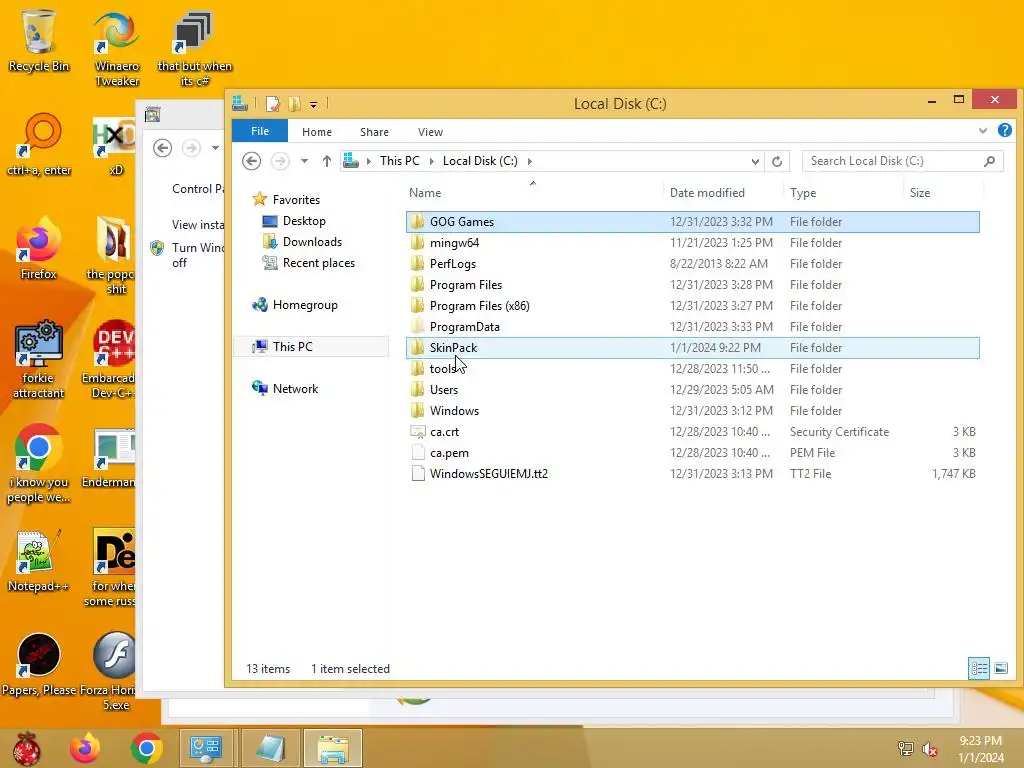
Task: Sort by Date modified column header
Action: coord(724,193)
